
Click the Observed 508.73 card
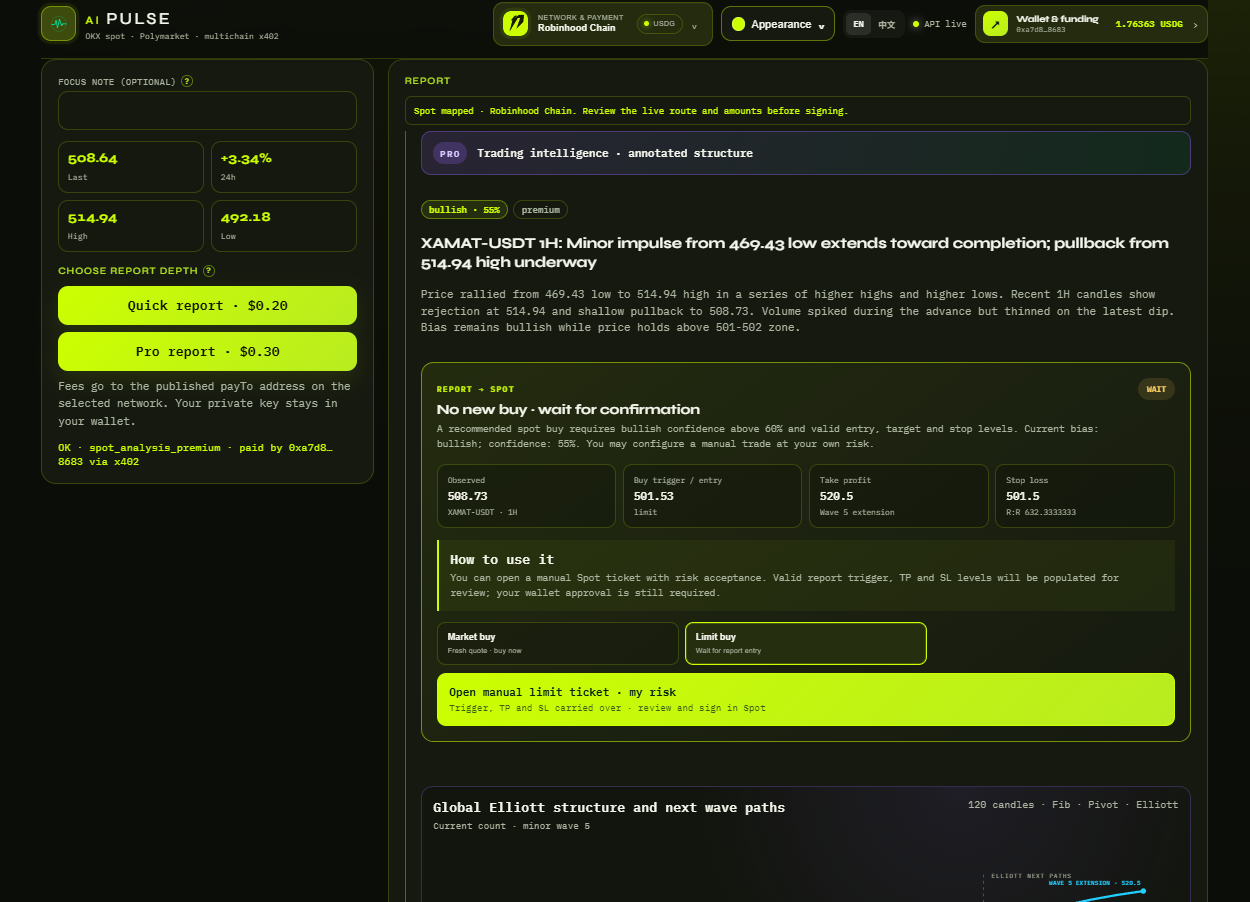[x=526, y=496]
